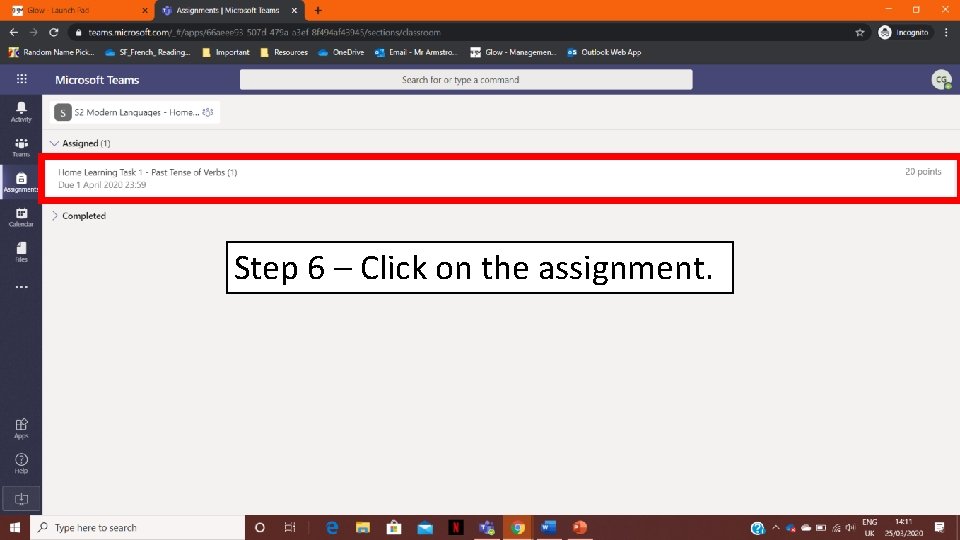This screenshot has height=540, width=960.
Task: Click the volume speaker tray icon
Action: pos(850,527)
